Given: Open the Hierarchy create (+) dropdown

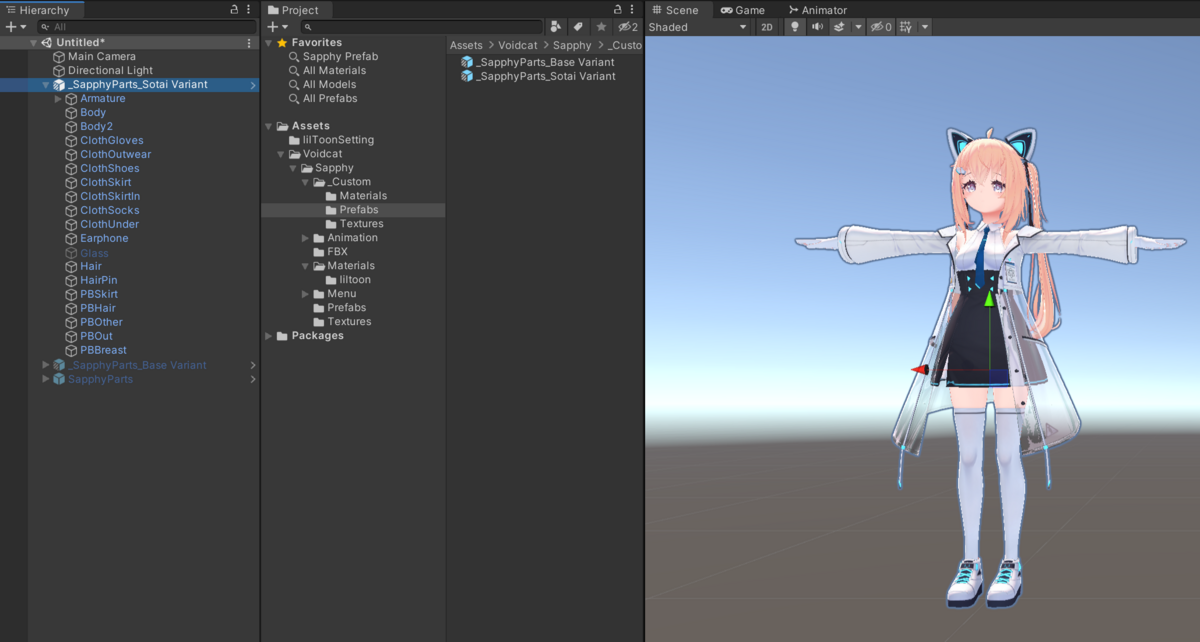Looking at the screenshot, I should tap(14, 27).
